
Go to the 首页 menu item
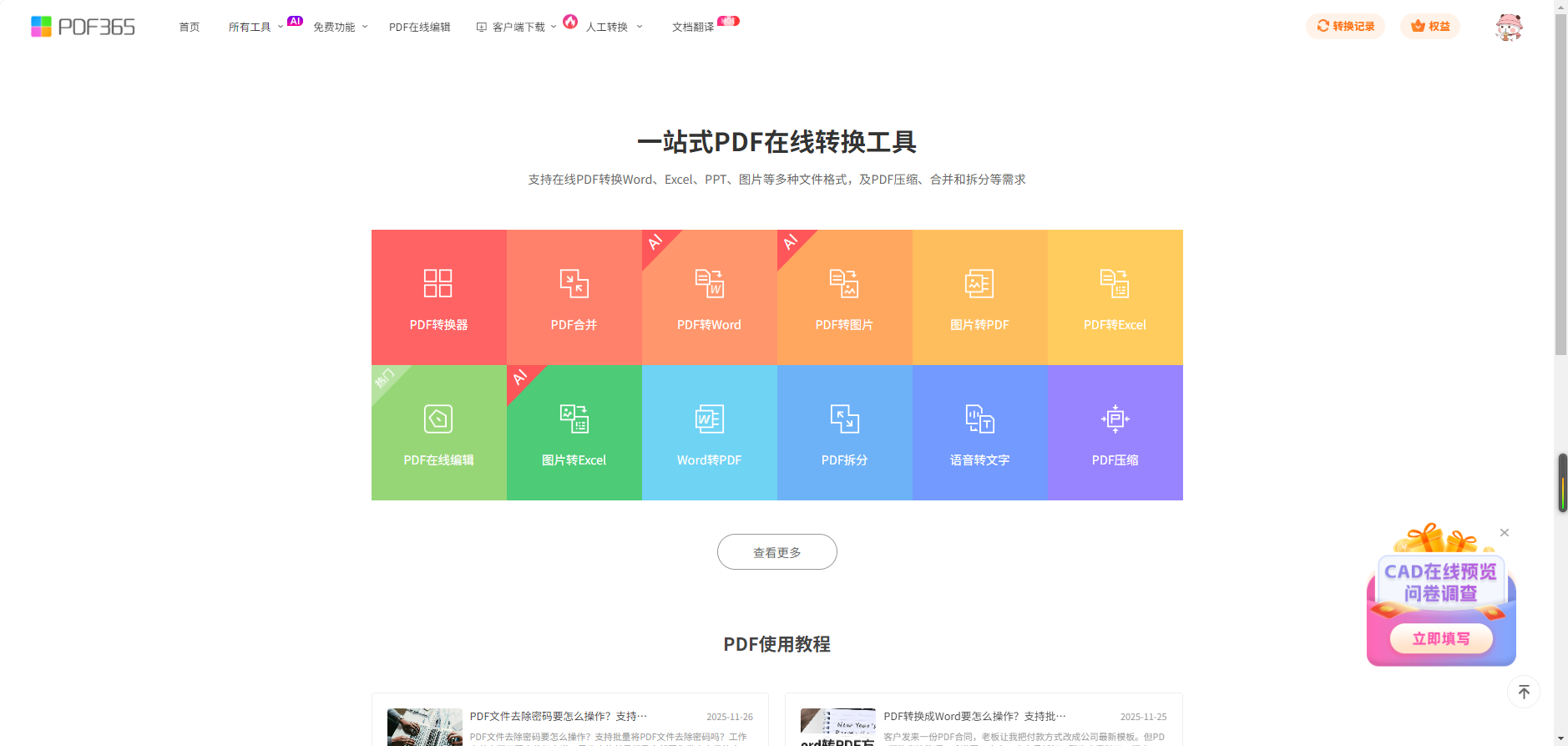coord(190,28)
